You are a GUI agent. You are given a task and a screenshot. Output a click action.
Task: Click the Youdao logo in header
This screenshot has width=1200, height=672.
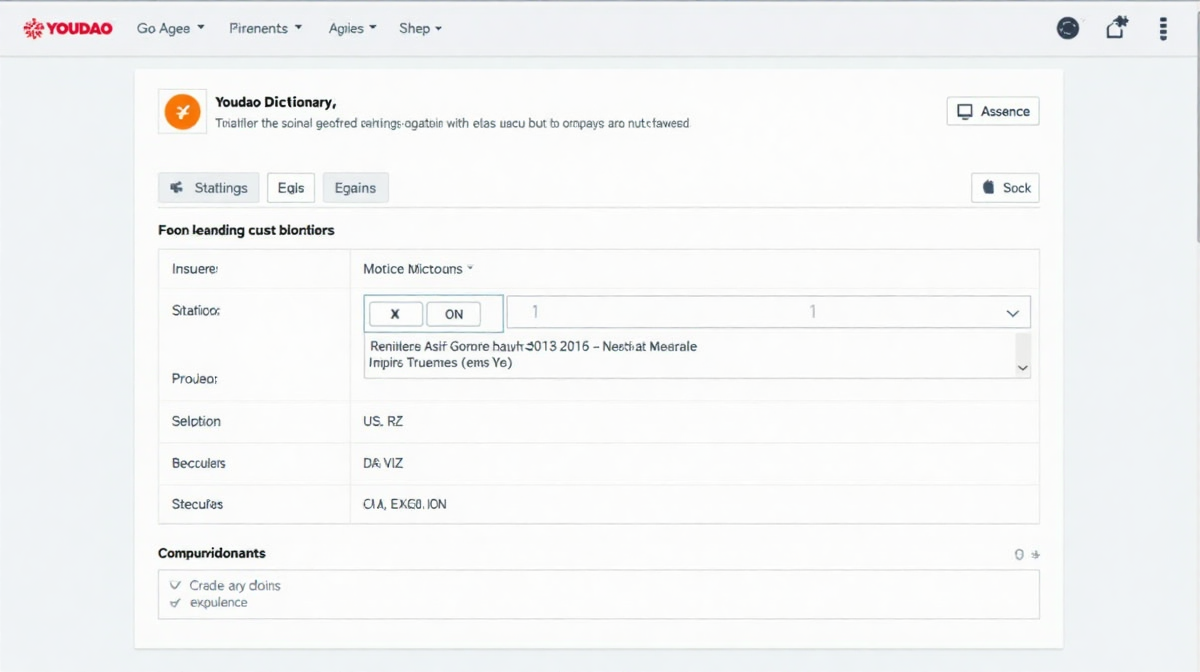pyautogui.click(x=67, y=29)
